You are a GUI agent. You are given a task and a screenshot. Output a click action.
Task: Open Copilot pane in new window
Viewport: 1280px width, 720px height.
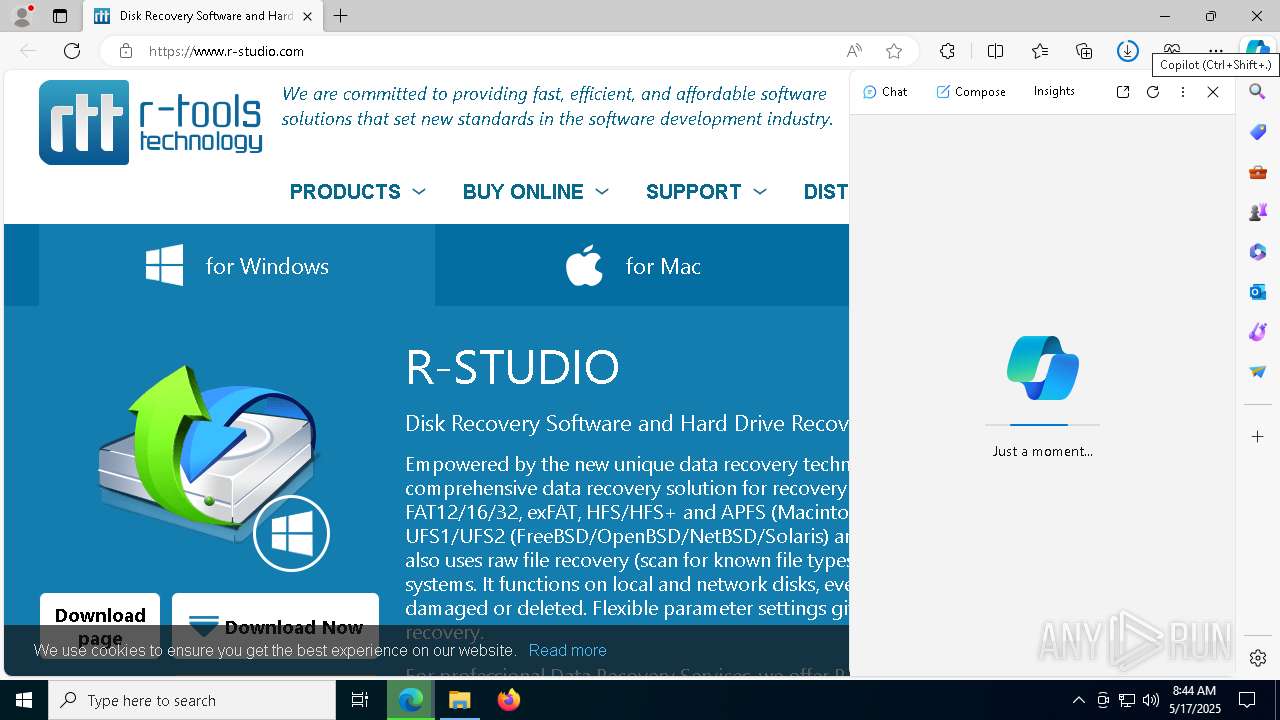(1123, 92)
